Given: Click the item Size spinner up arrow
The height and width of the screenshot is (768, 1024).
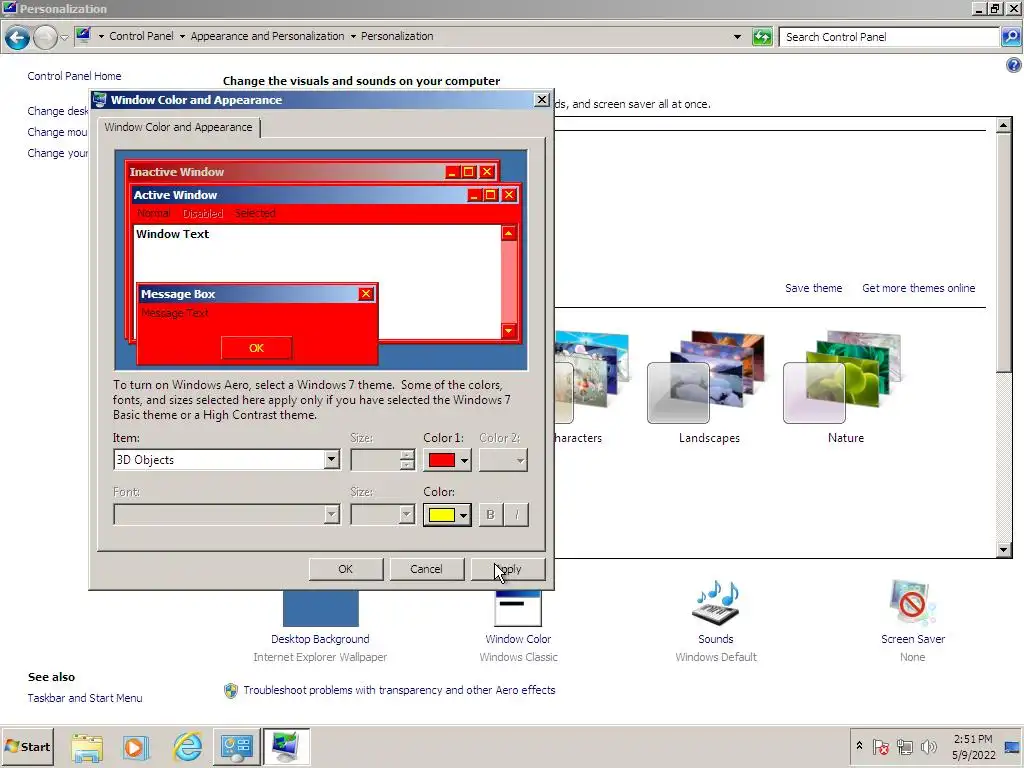Looking at the screenshot, I should pos(407,455).
